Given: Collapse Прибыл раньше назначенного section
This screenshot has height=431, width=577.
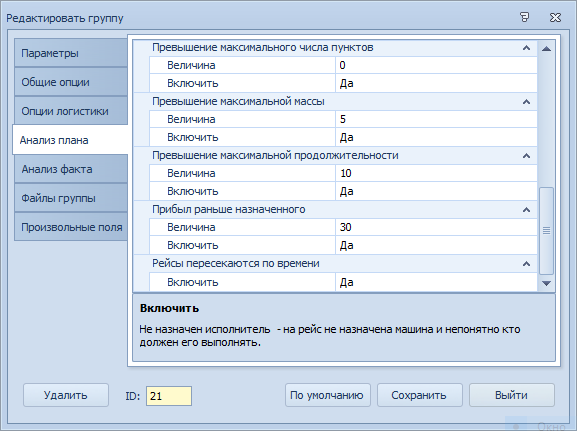Looking at the screenshot, I should point(527,210).
